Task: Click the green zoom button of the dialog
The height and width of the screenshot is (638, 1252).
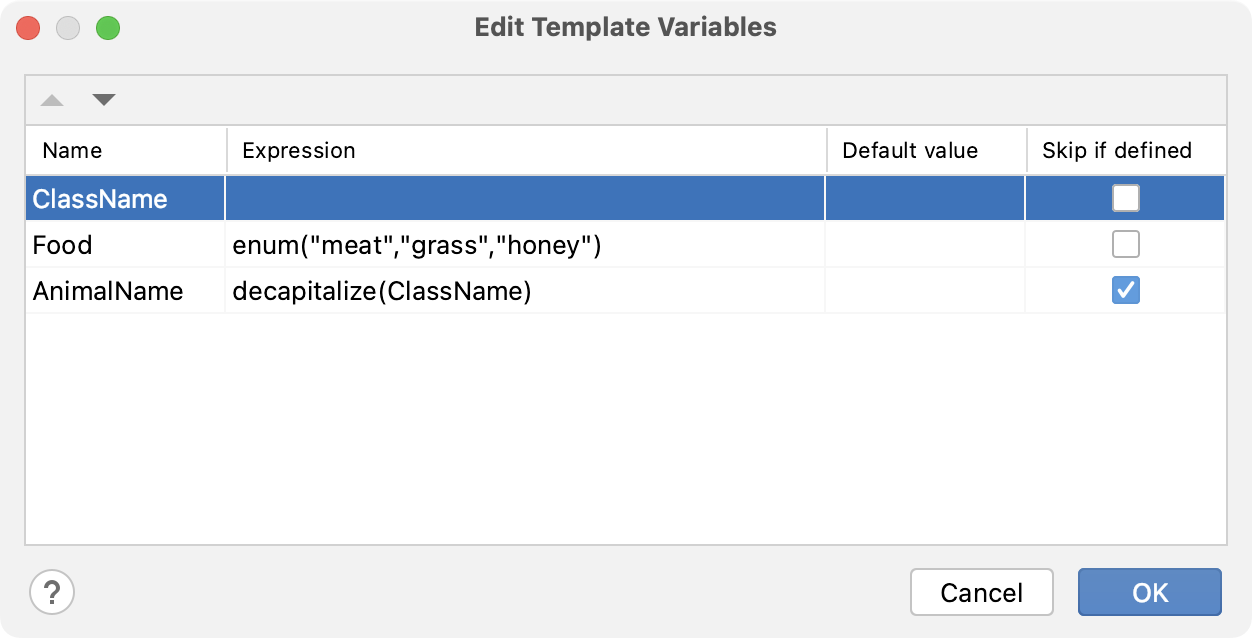Action: [110, 28]
